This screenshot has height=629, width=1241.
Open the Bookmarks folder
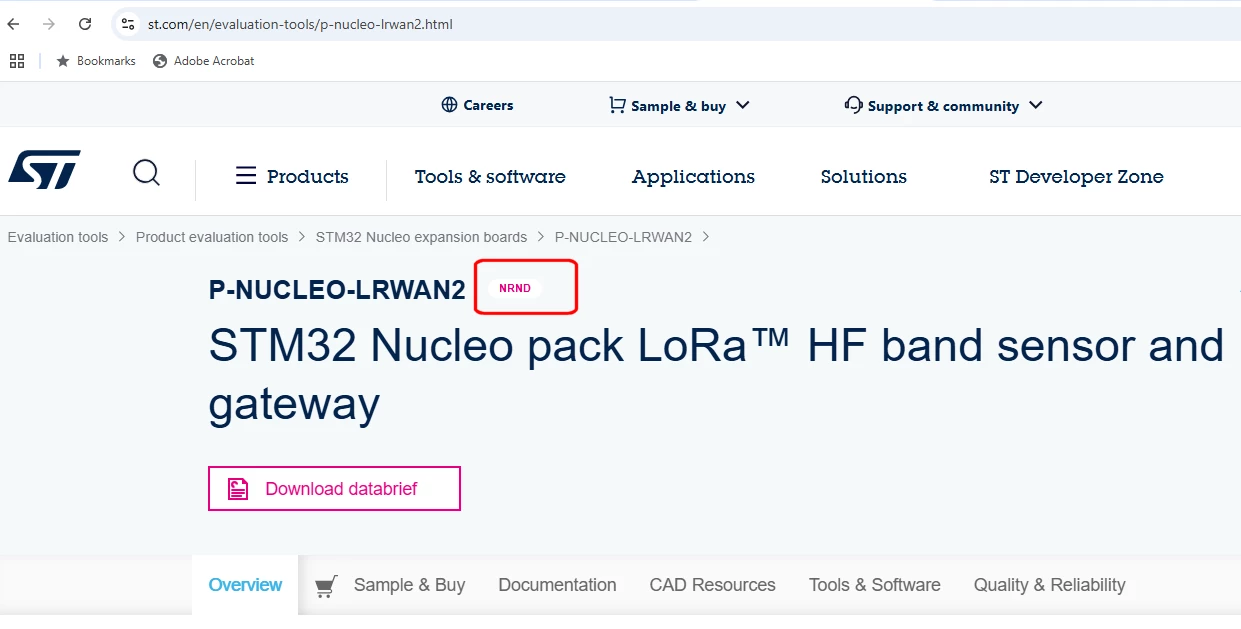click(96, 61)
